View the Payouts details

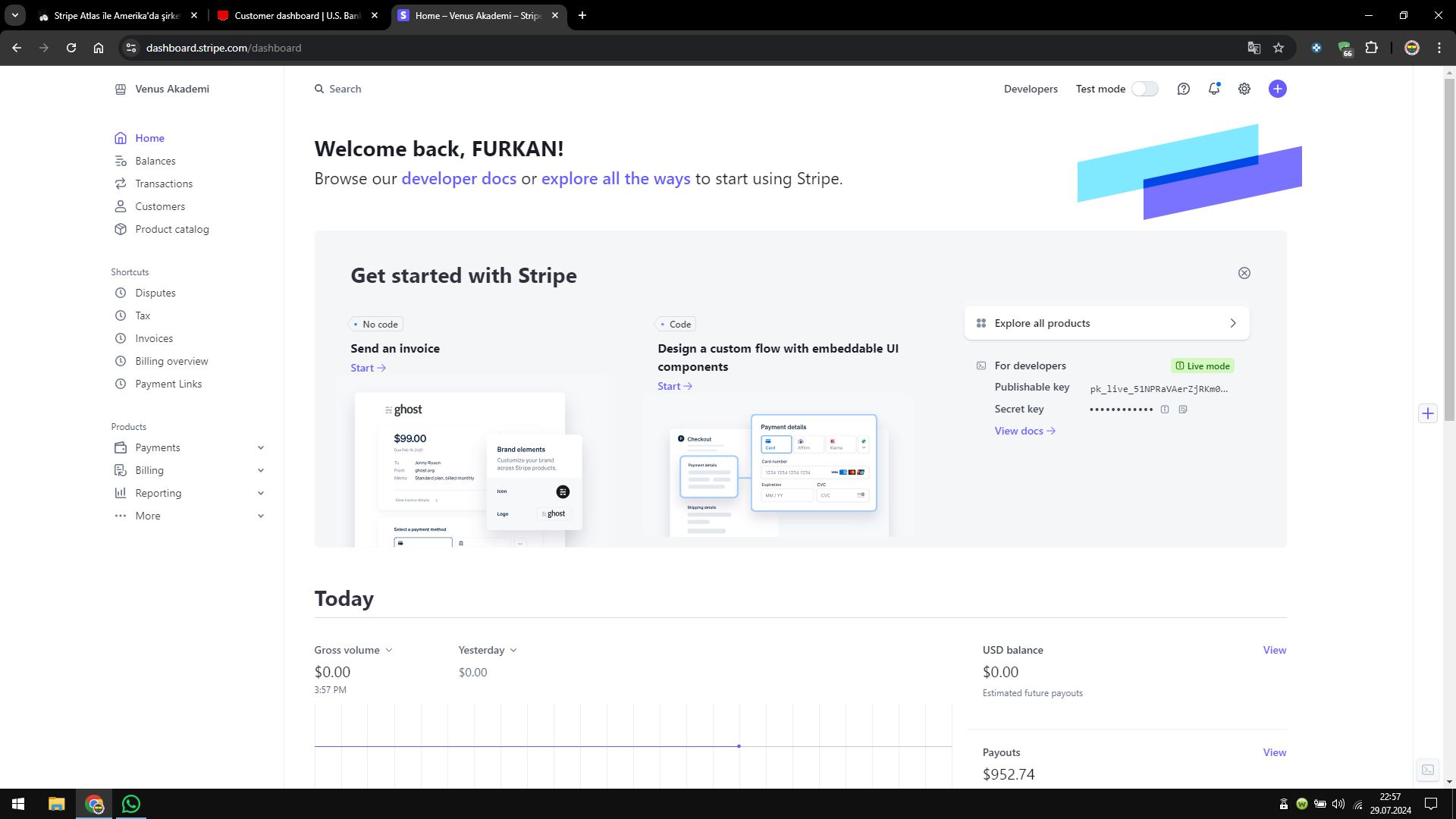coord(1274,752)
